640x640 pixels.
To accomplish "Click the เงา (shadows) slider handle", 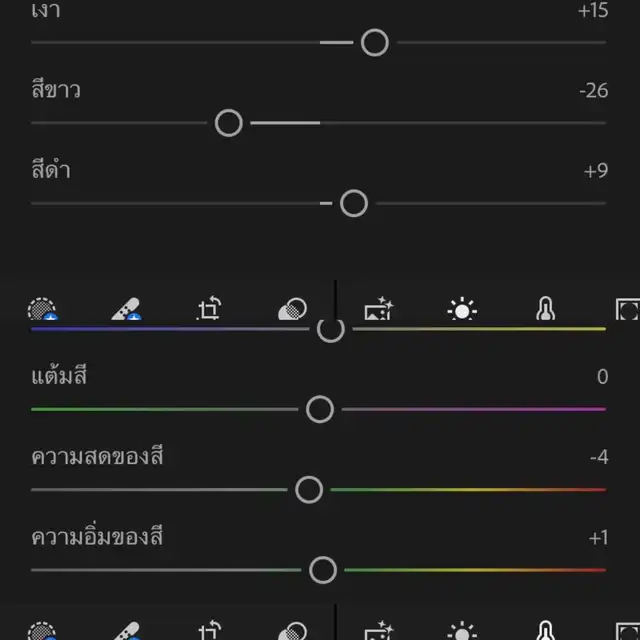I will 374,42.
